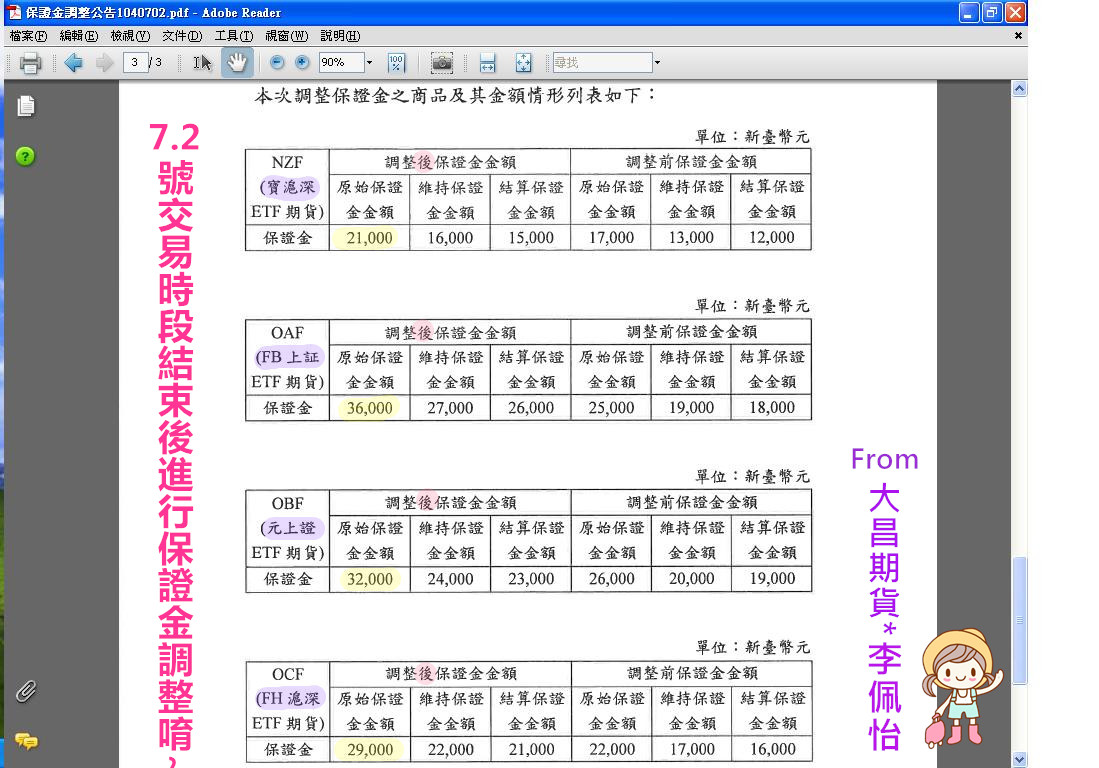Screen dimensions: 1099x768
Task: Zoom in with plus button
Action: click(x=302, y=62)
